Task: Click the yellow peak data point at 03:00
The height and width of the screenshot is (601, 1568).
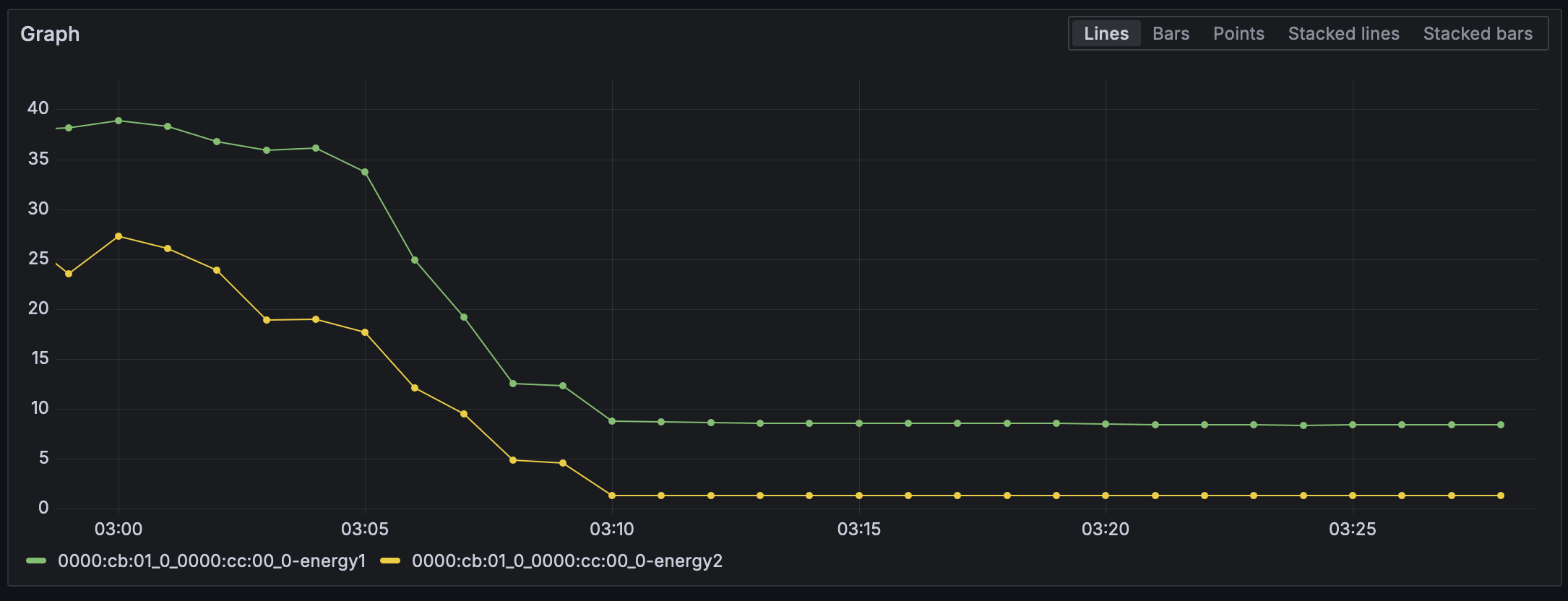Action: click(x=119, y=236)
